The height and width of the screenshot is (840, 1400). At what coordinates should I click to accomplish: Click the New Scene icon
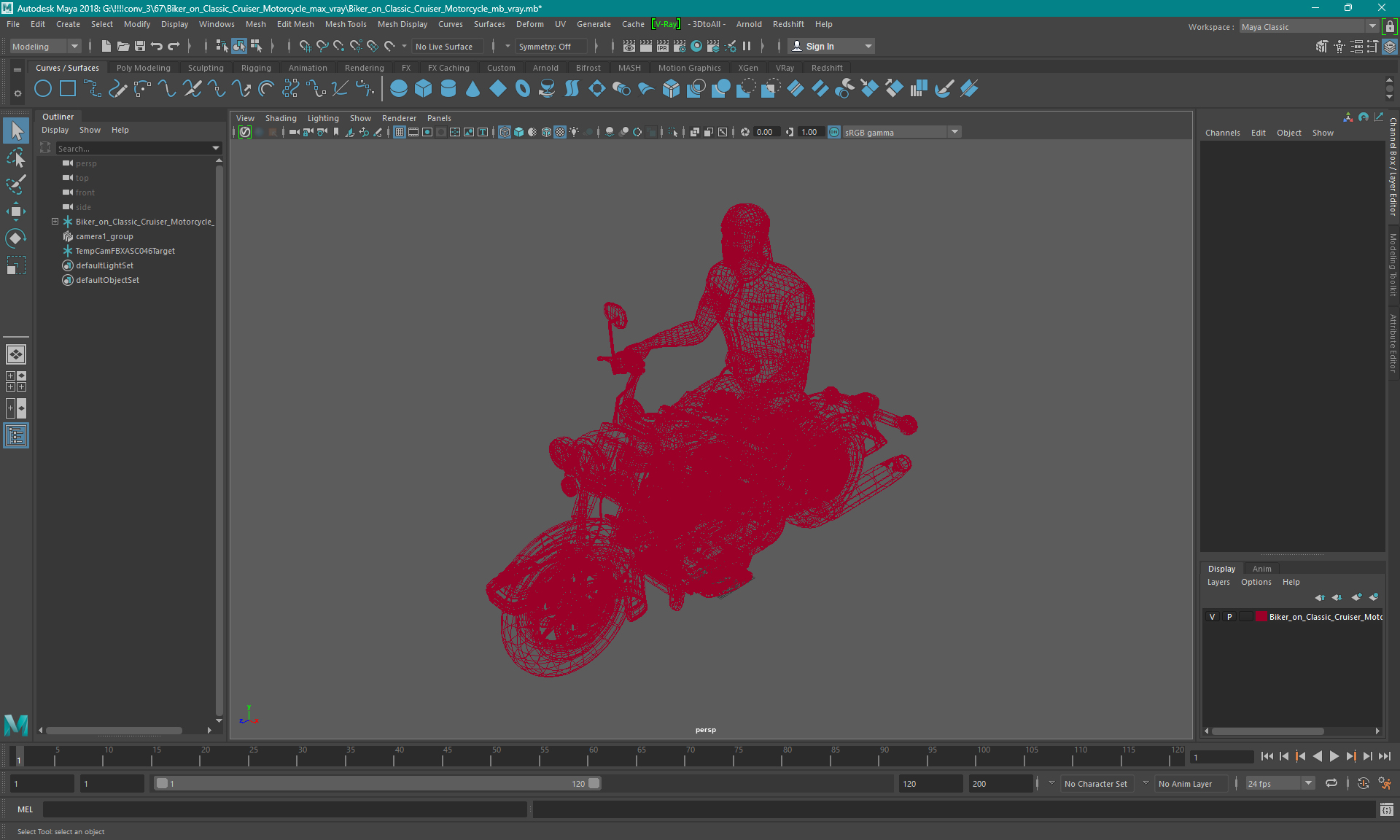tap(106, 46)
